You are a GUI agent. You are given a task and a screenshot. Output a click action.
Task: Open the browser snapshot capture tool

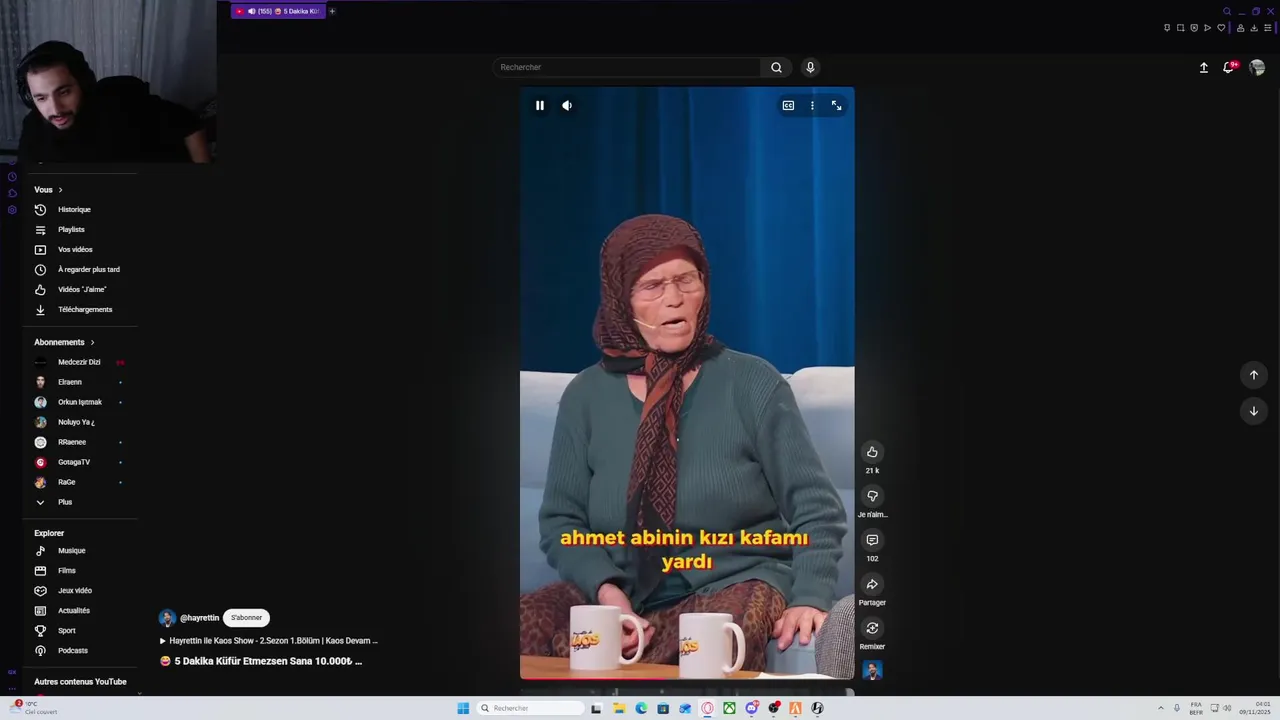point(1181,28)
